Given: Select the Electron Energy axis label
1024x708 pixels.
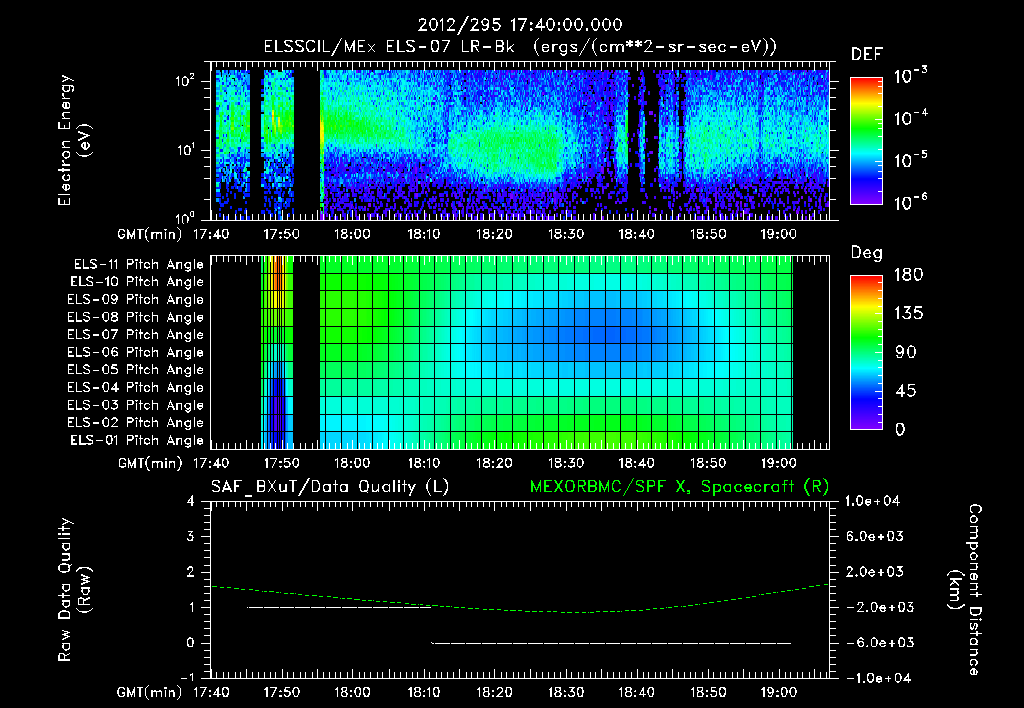Looking at the screenshot, I should pos(74,140).
